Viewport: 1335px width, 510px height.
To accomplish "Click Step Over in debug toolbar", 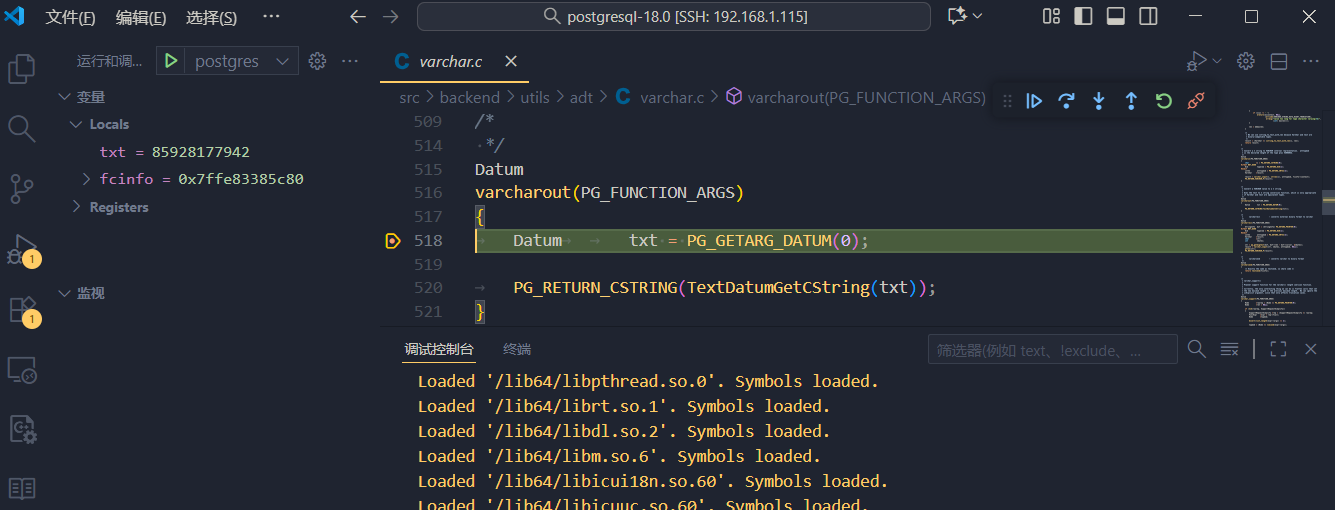I will click(1067, 101).
